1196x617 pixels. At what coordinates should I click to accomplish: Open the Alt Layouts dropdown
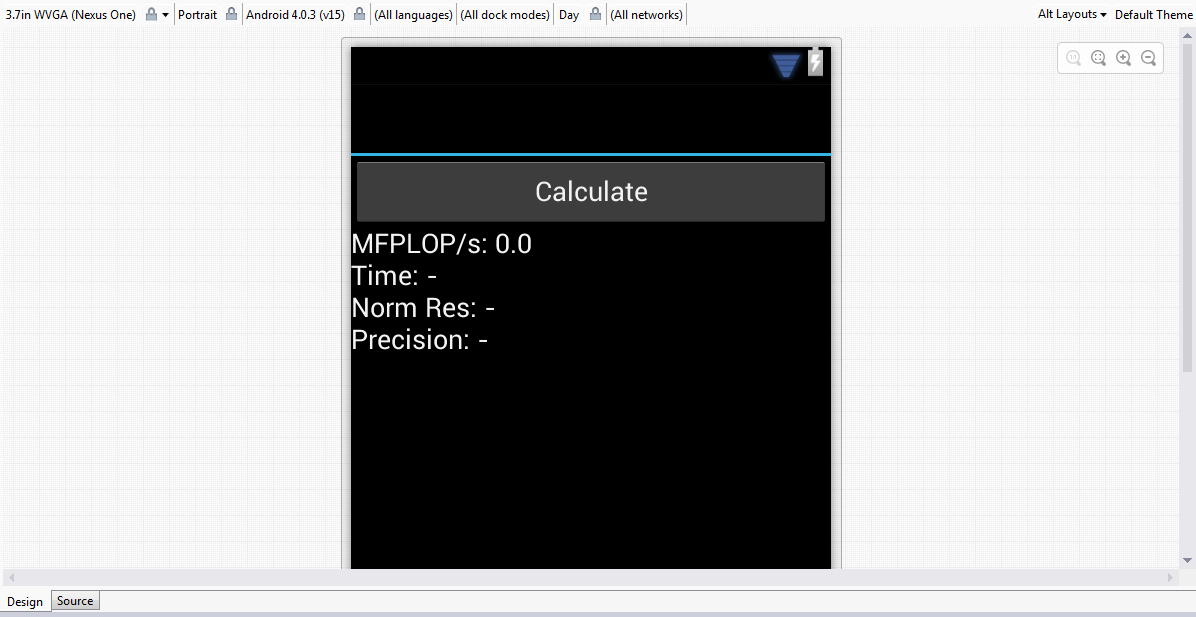[x=1070, y=14]
